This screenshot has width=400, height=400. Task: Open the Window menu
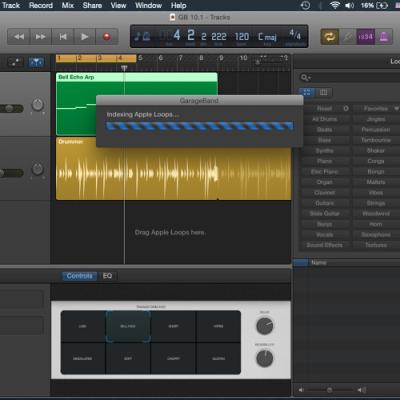point(148,5)
